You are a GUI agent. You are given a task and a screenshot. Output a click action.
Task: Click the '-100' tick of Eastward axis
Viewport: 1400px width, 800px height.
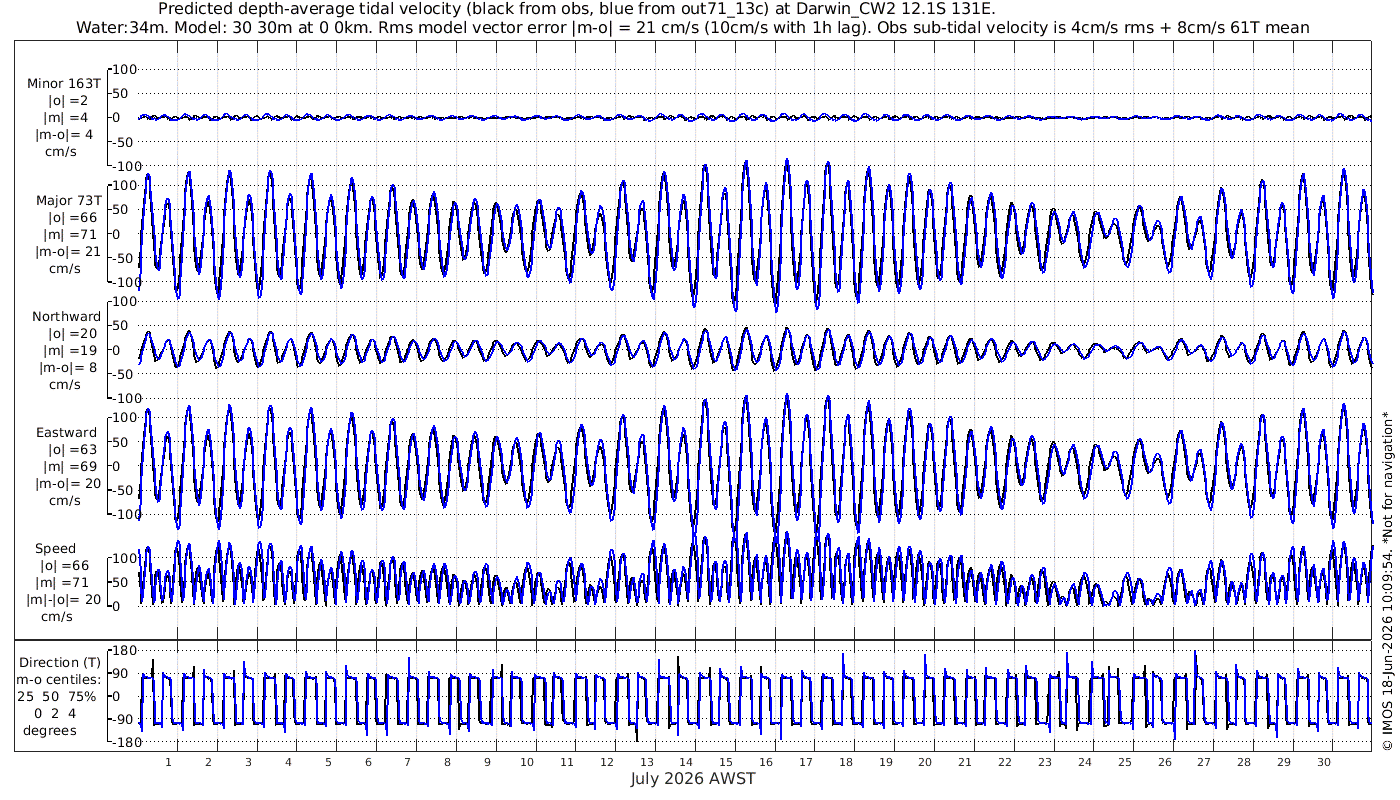point(121,514)
